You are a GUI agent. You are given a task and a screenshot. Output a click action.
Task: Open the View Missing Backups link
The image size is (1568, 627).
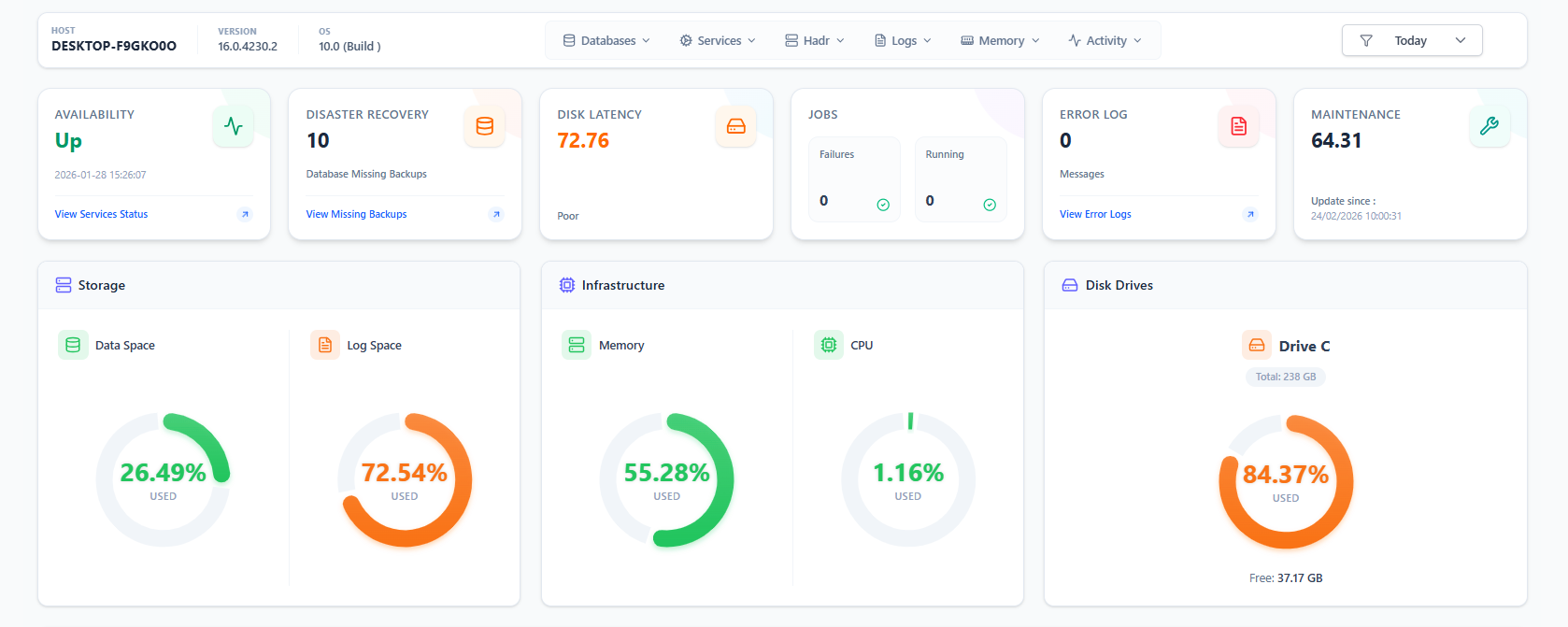pyautogui.click(x=356, y=214)
